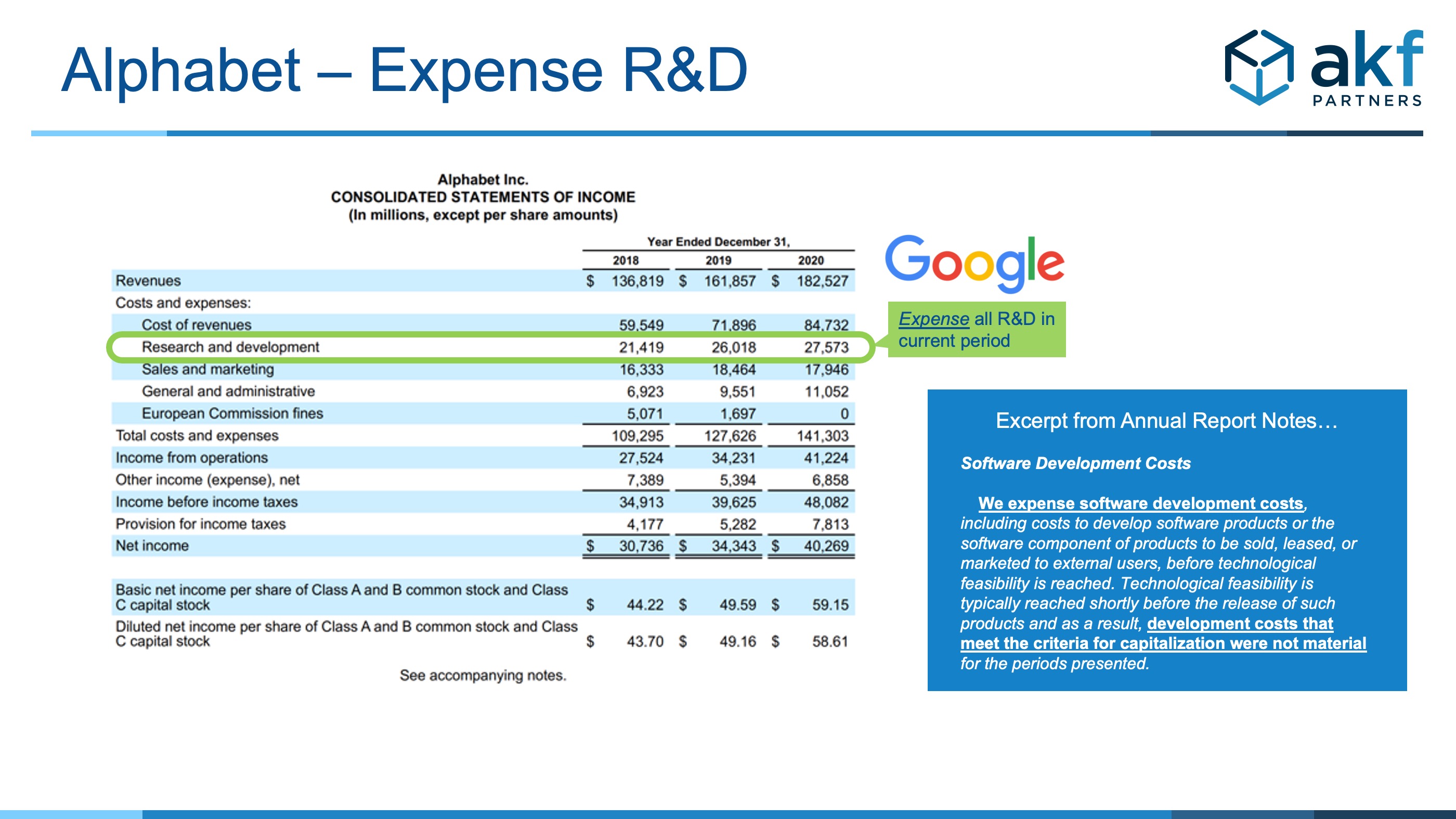Click 'Other income (expense), net' label
1456x819 pixels.
tap(207, 479)
